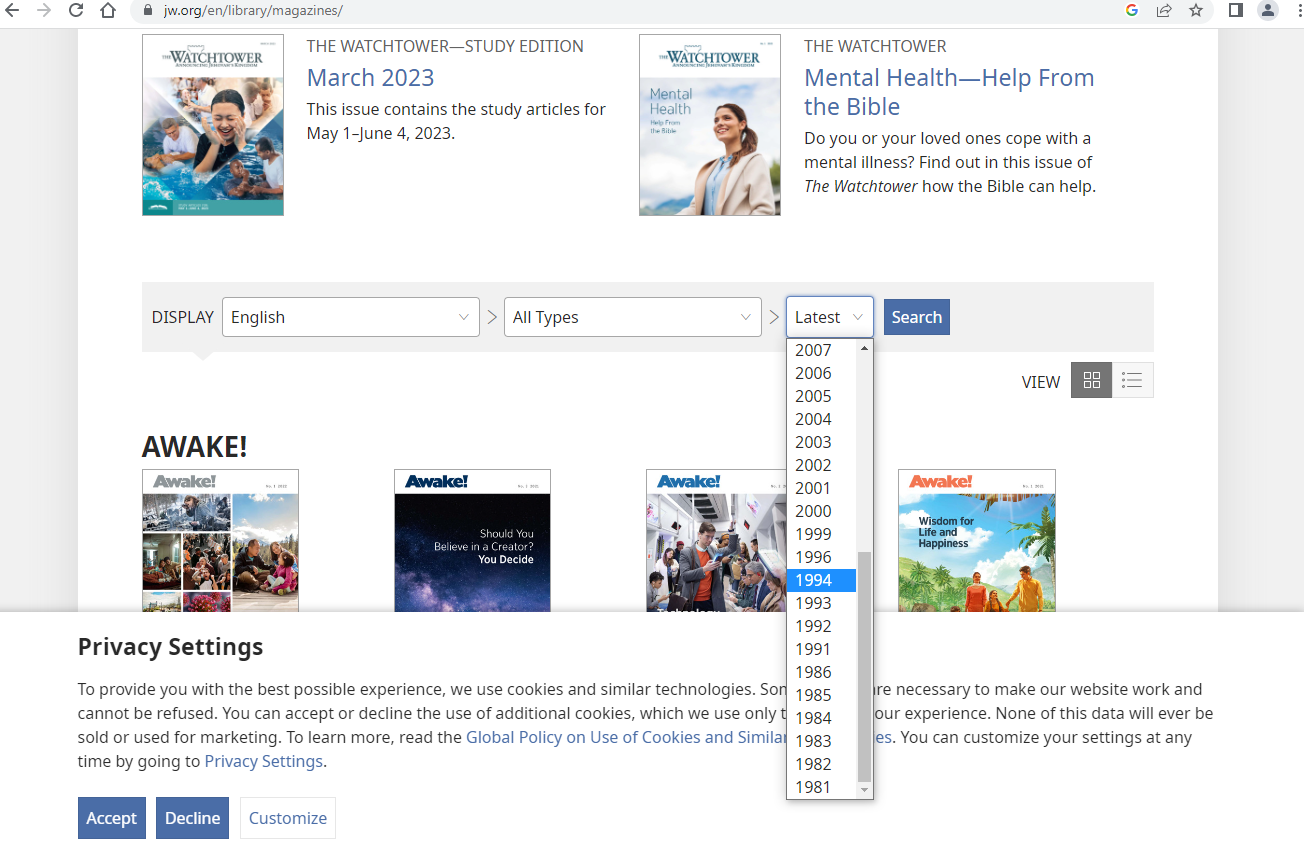Click the Mental Health Watchtower cover
The height and width of the screenshot is (856, 1304).
710,125
